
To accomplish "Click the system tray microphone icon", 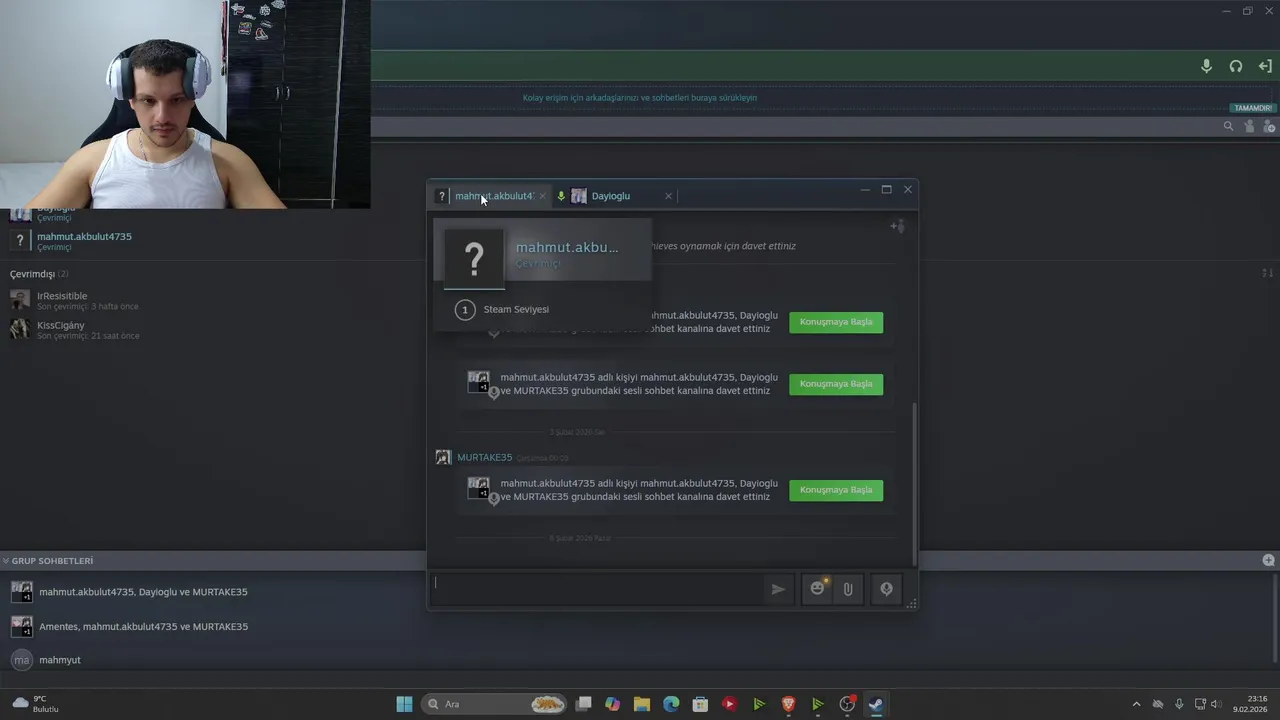I will pyautogui.click(x=1179, y=704).
